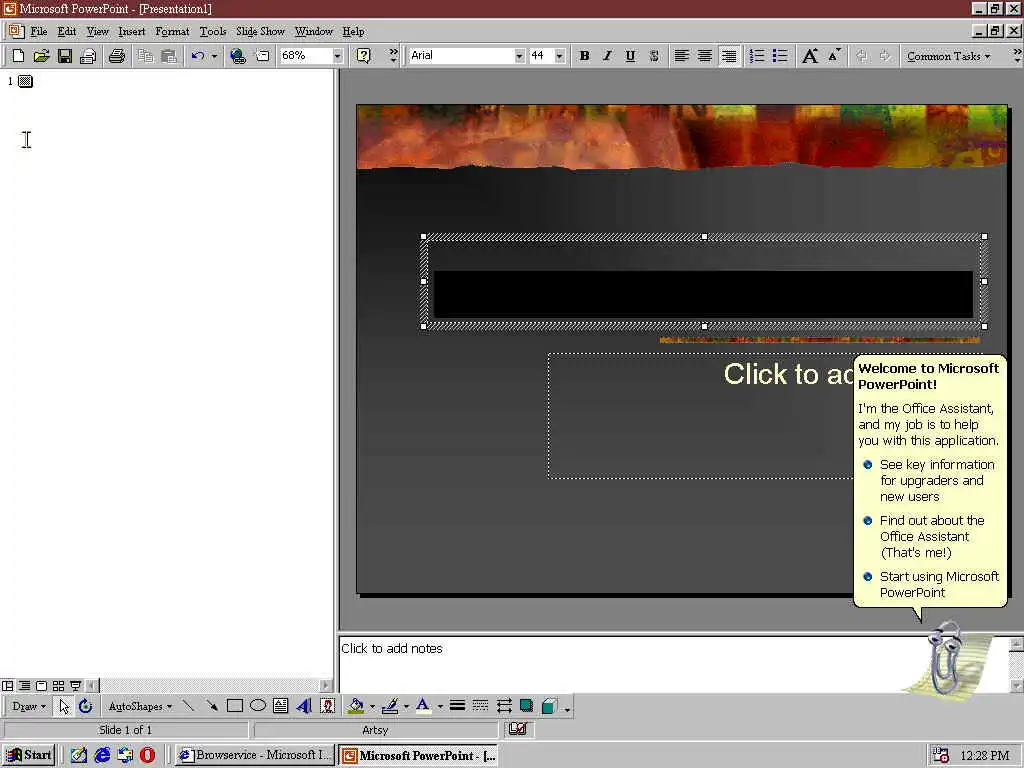
Task: Open the Zoom 68% dropdown
Action: [x=338, y=56]
